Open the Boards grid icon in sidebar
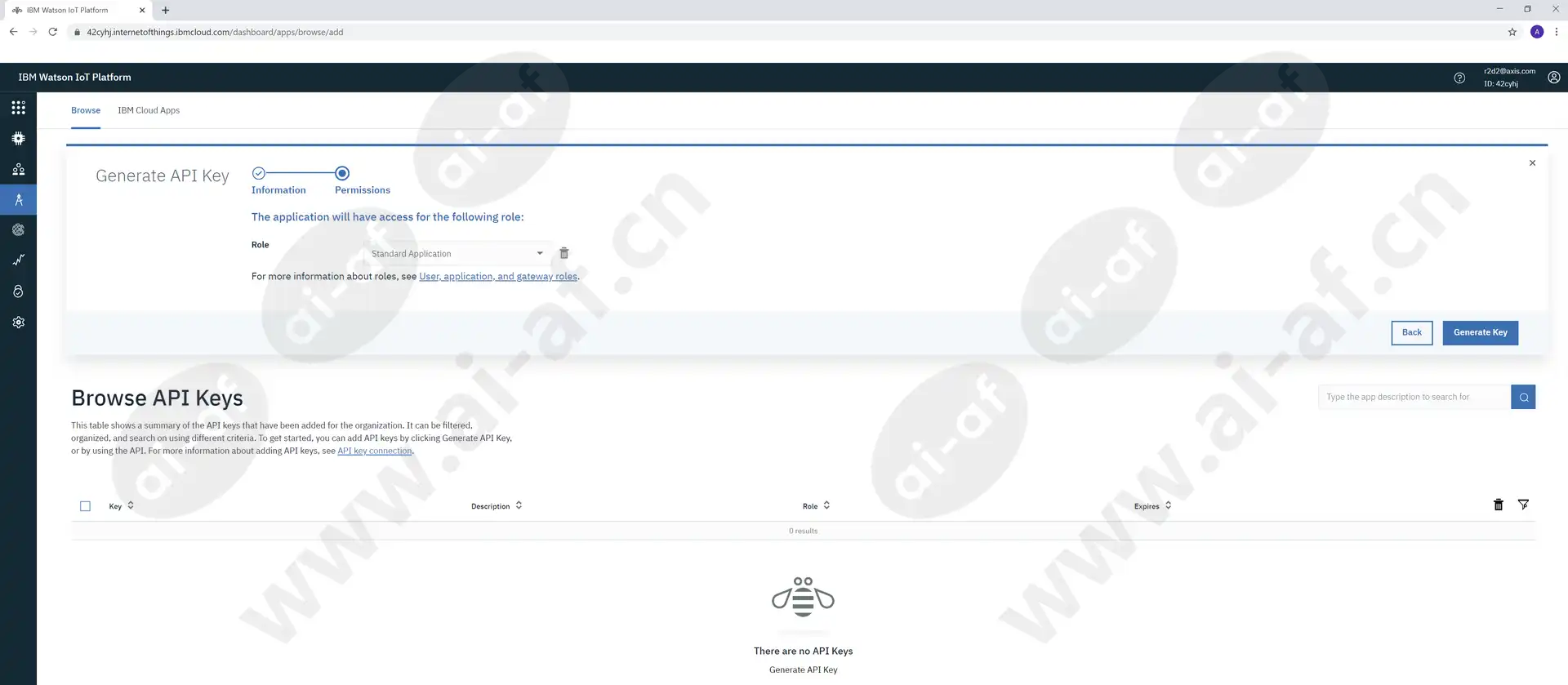The image size is (1568, 685). 18,108
